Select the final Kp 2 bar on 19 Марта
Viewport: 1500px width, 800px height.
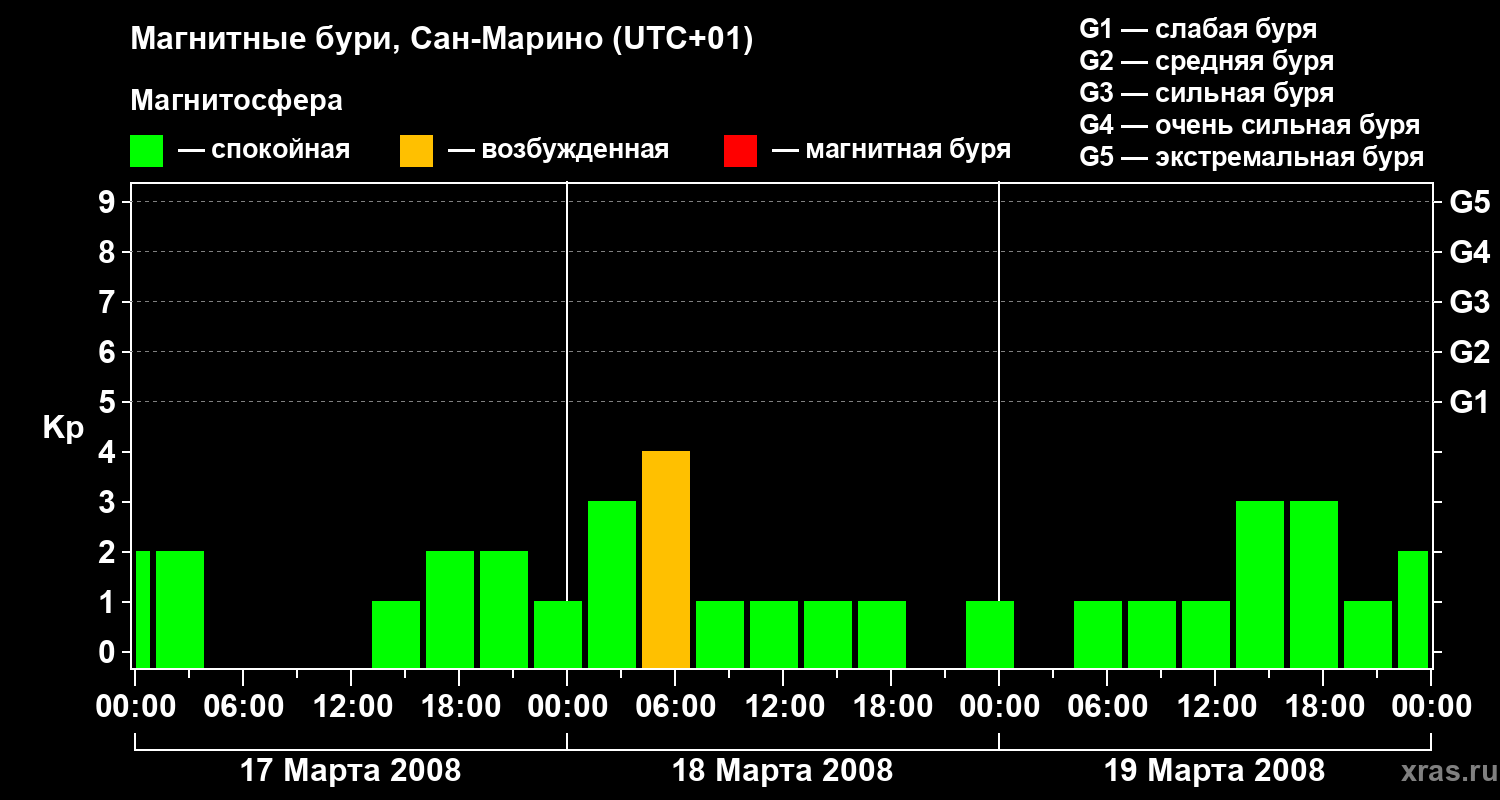1413,609
